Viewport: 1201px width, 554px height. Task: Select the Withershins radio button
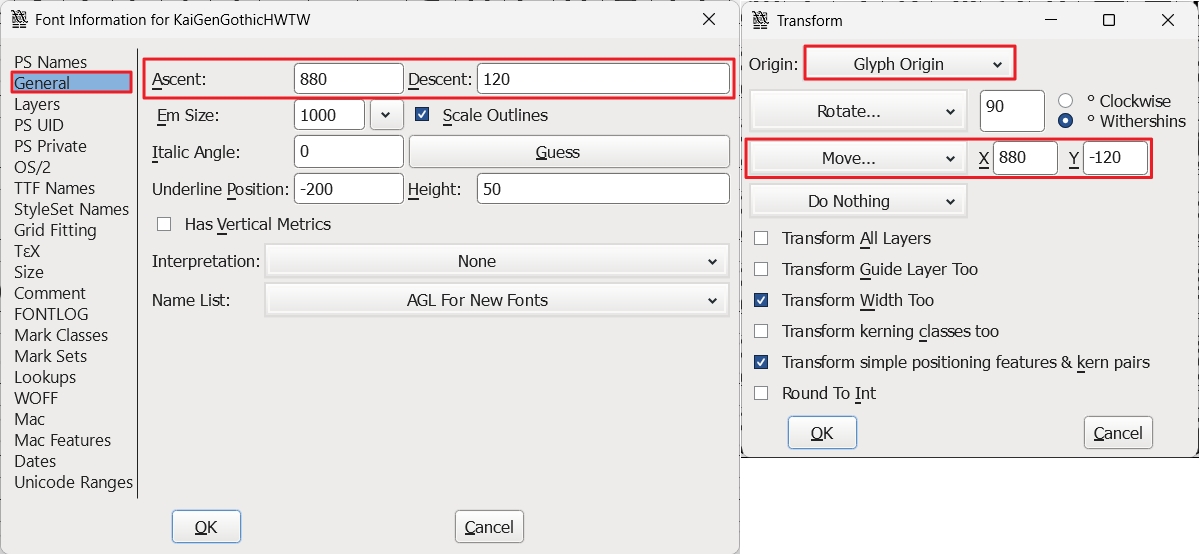[1065, 120]
